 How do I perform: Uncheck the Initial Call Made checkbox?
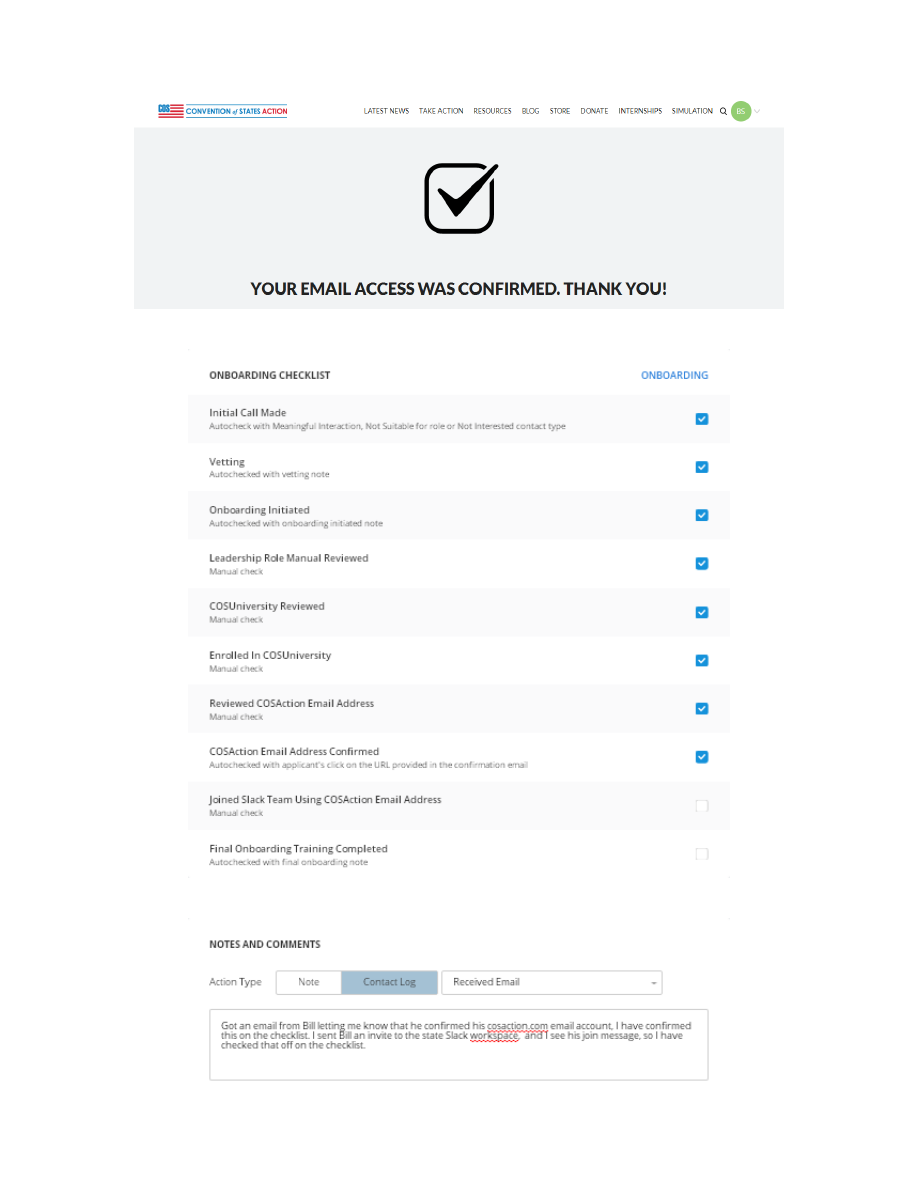tap(702, 419)
